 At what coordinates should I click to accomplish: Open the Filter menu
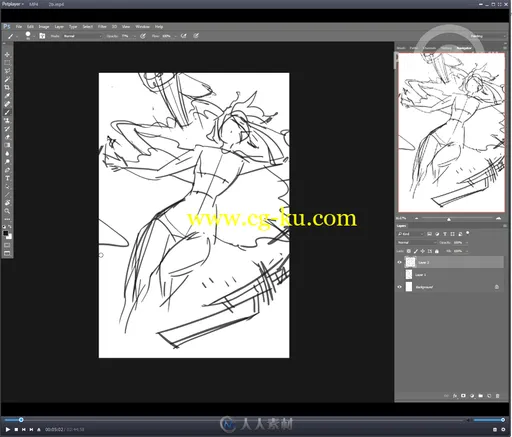102,27
